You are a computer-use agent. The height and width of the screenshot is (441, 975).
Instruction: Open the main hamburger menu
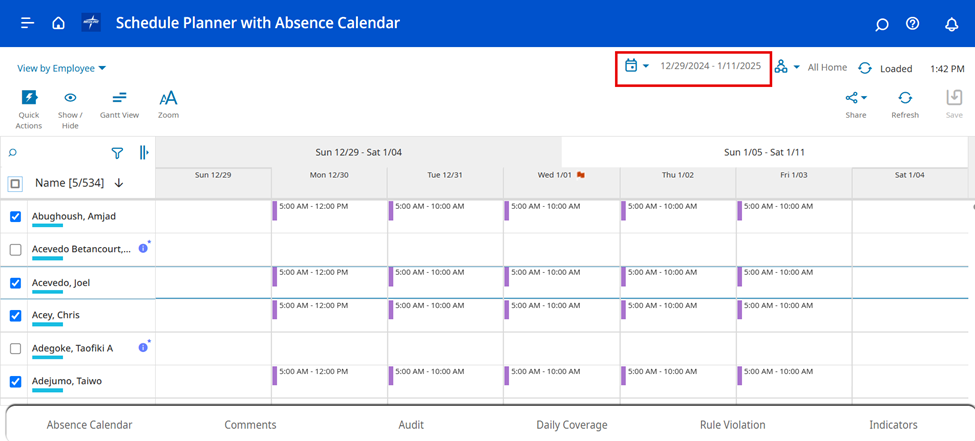pyautogui.click(x=27, y=23)
